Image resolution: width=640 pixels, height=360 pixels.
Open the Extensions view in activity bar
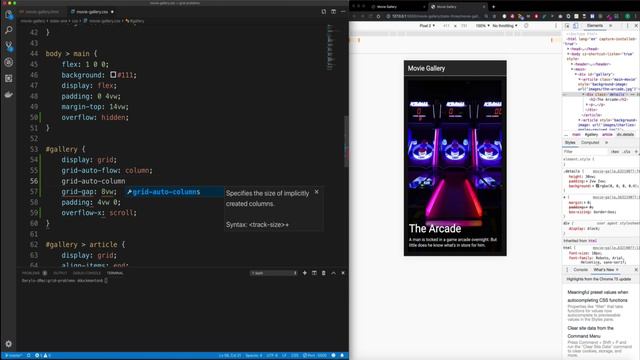pyautogui.click(x=9, y=78)
